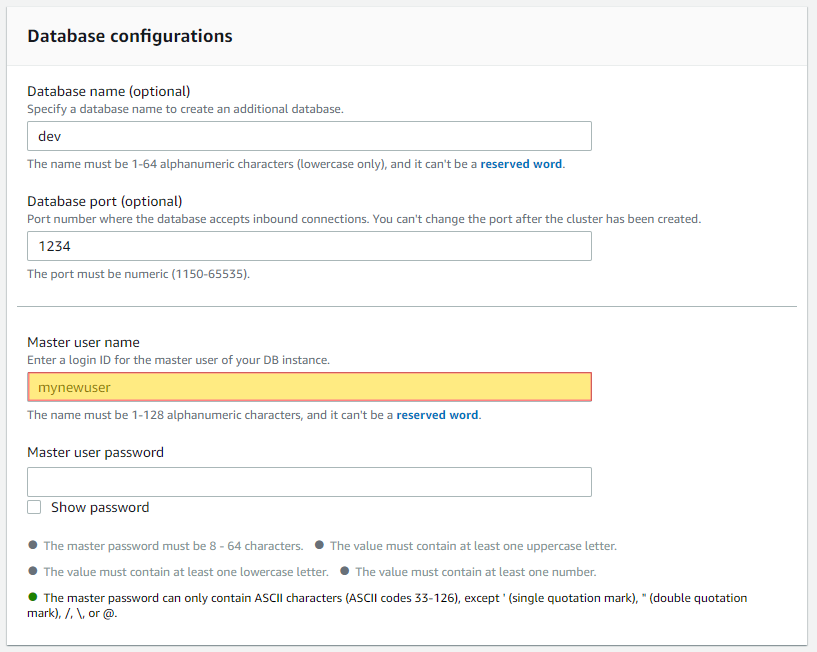817x652 pixels.
Task: Click the green dot for ASCII characters rule
Action: point(33,597)
